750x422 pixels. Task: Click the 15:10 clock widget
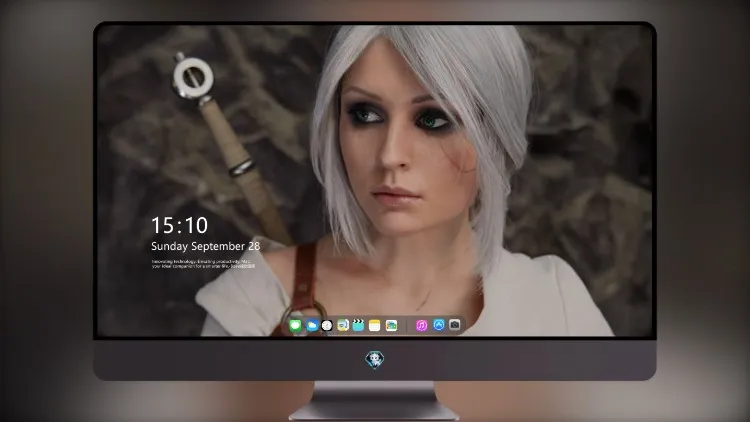click(179, 225)
